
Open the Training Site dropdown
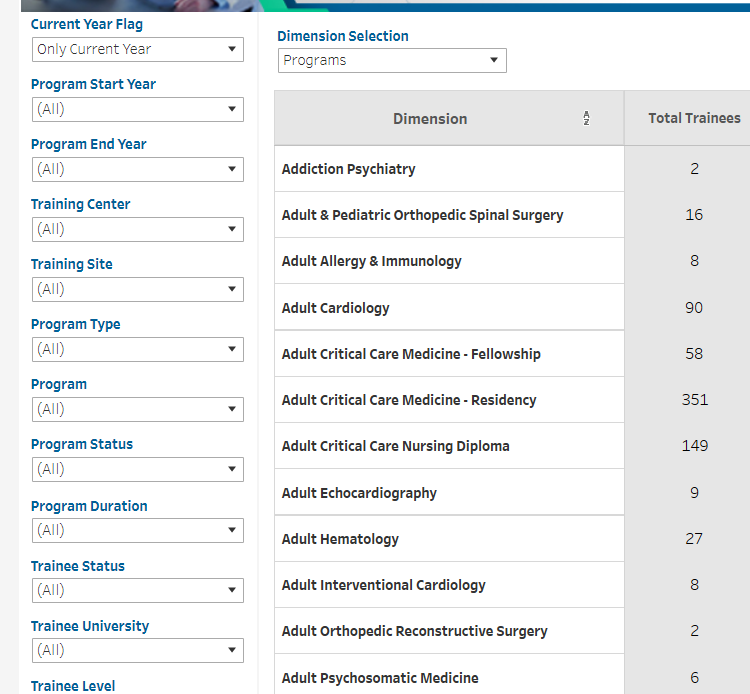click(x=137, y=289)
